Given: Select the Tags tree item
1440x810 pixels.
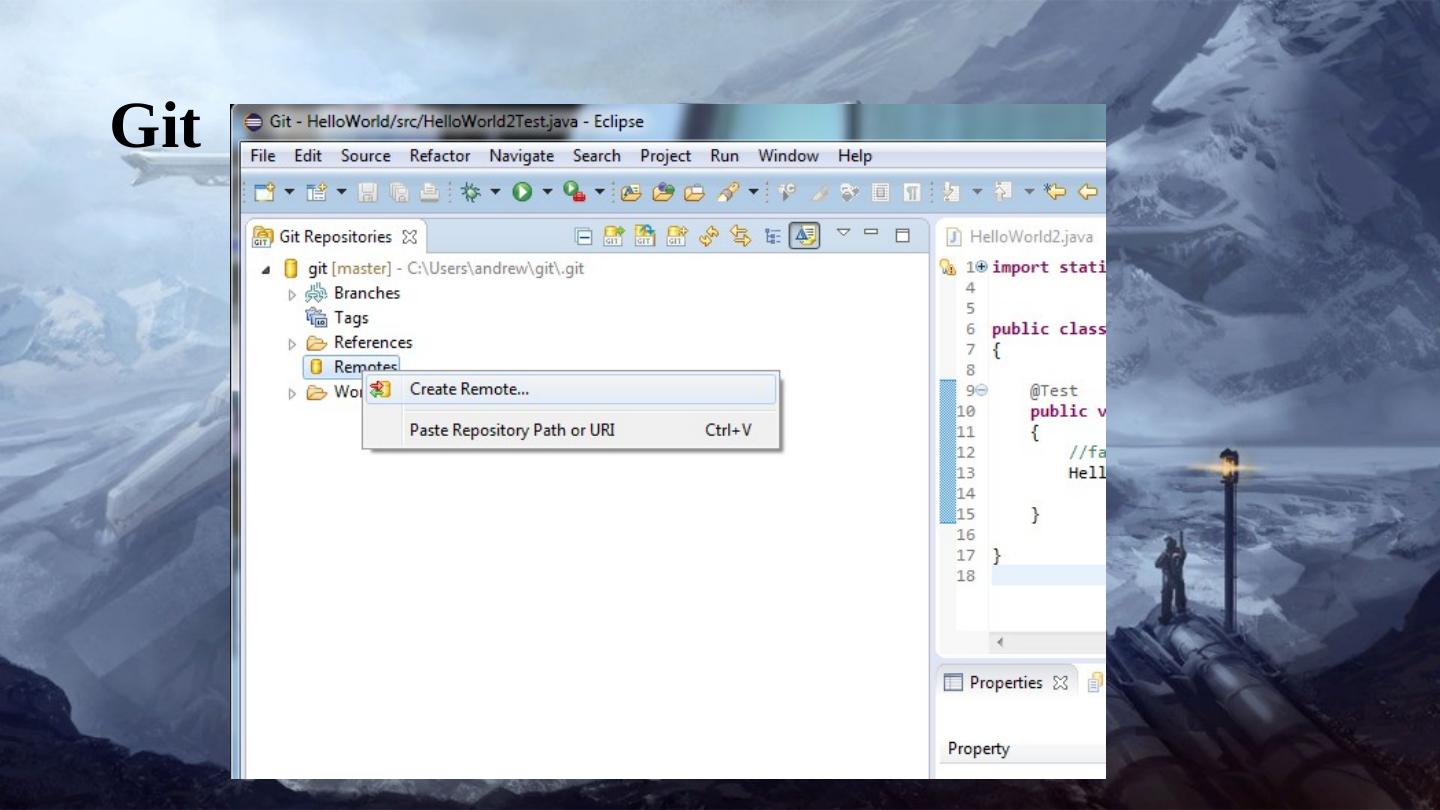Looking at the screenshot, I should click(x=350, y=318).
